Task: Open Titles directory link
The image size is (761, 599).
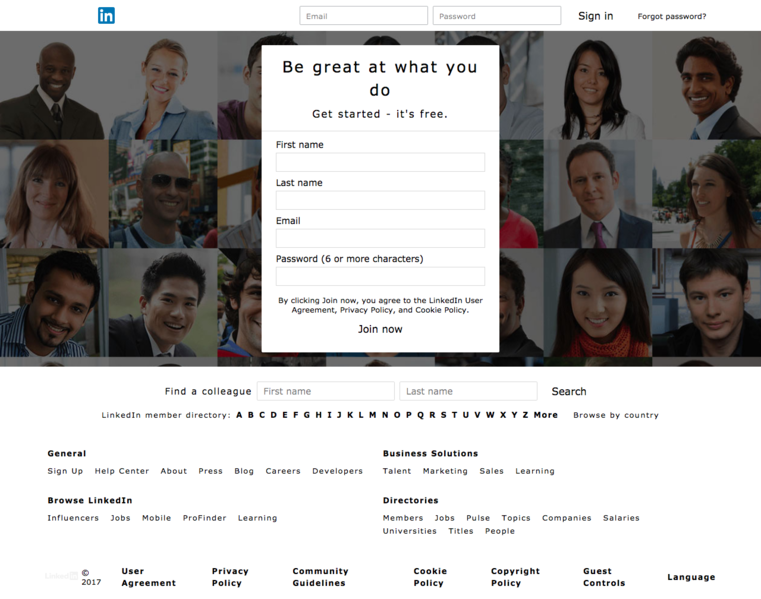Action: (x=461, y=531)
